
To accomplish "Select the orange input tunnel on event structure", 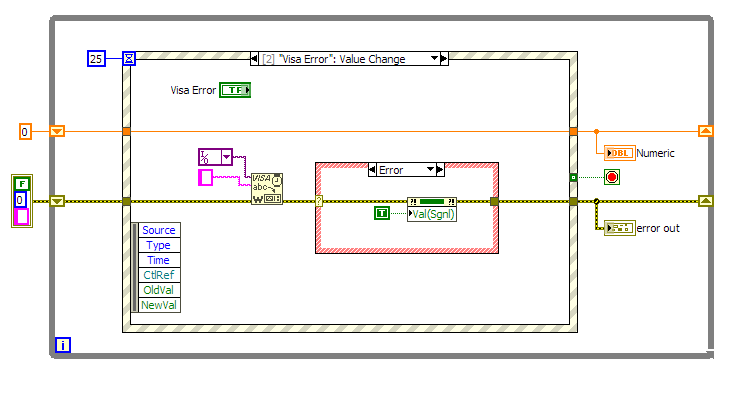I will point(127,131).
